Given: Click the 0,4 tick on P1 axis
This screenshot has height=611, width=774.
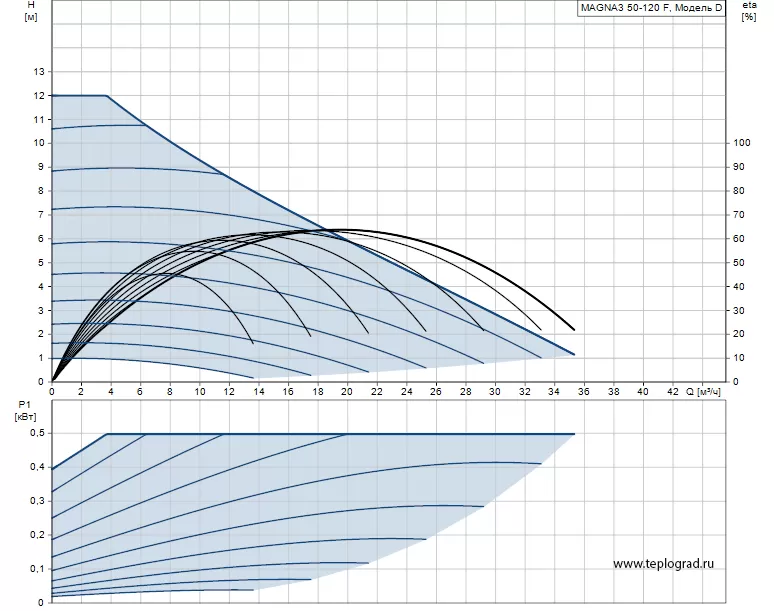Looking at the screenshot, I should pos(38,467).
